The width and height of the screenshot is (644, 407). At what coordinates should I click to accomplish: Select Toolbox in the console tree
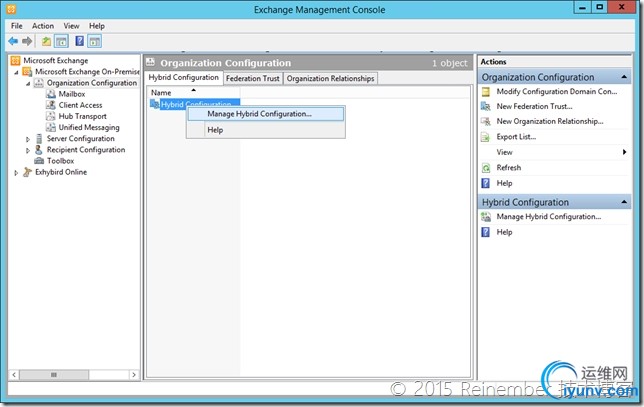[x=60, y=161]
